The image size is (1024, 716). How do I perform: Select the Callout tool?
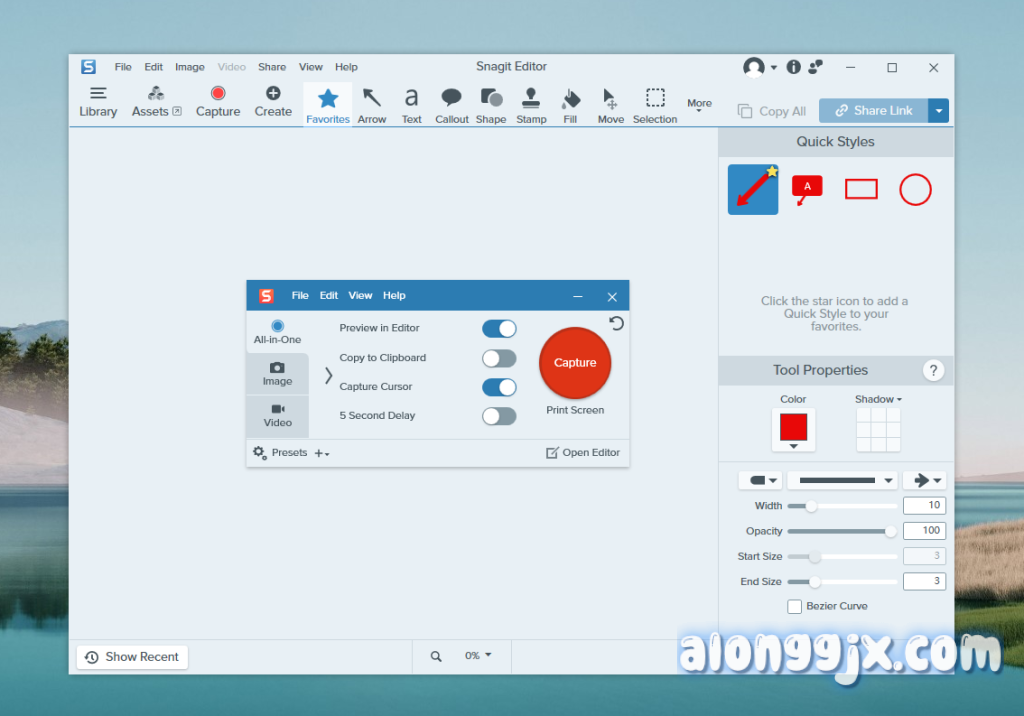pyautogui.click(x=452, y=104)
